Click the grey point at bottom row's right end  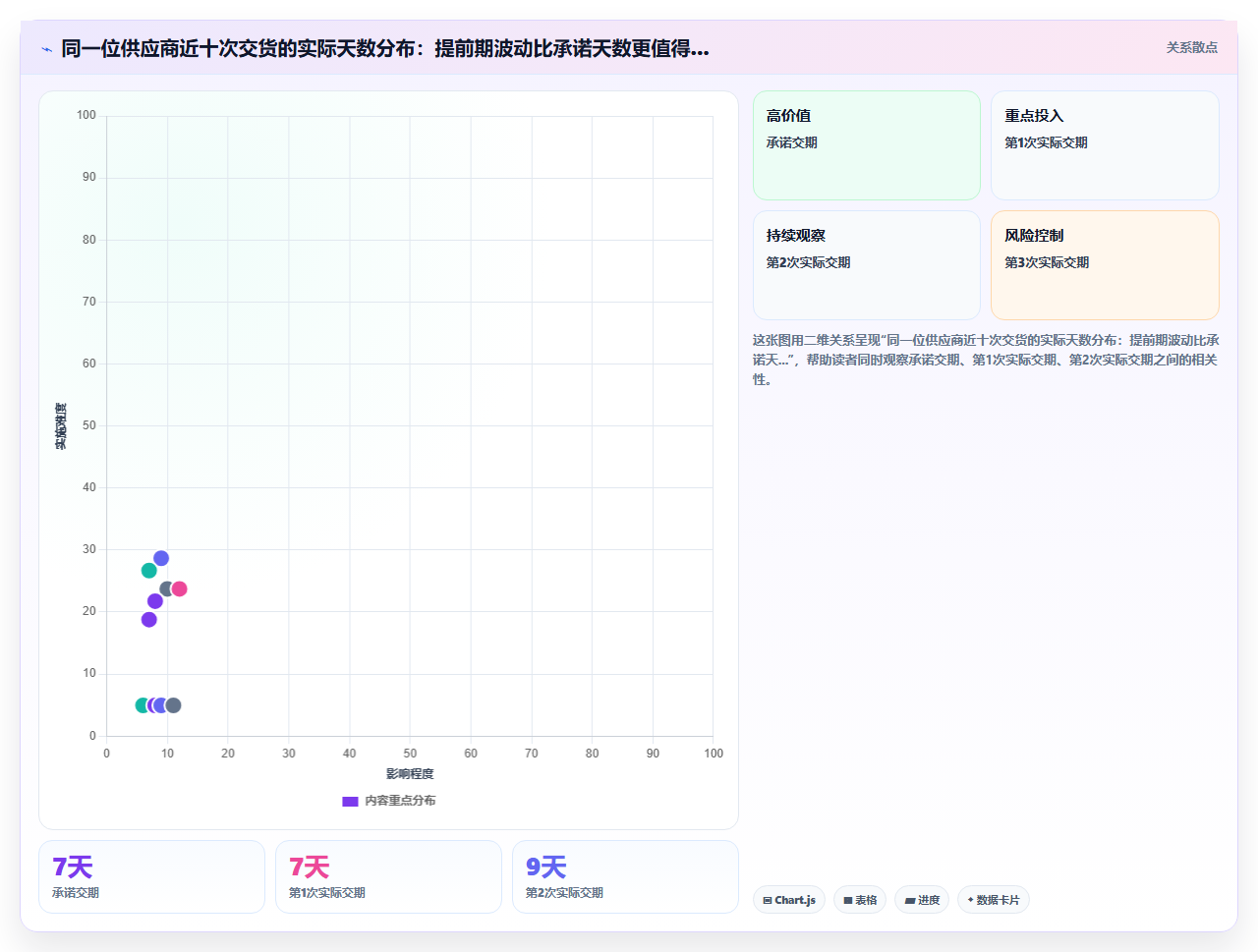click(173, 705)
